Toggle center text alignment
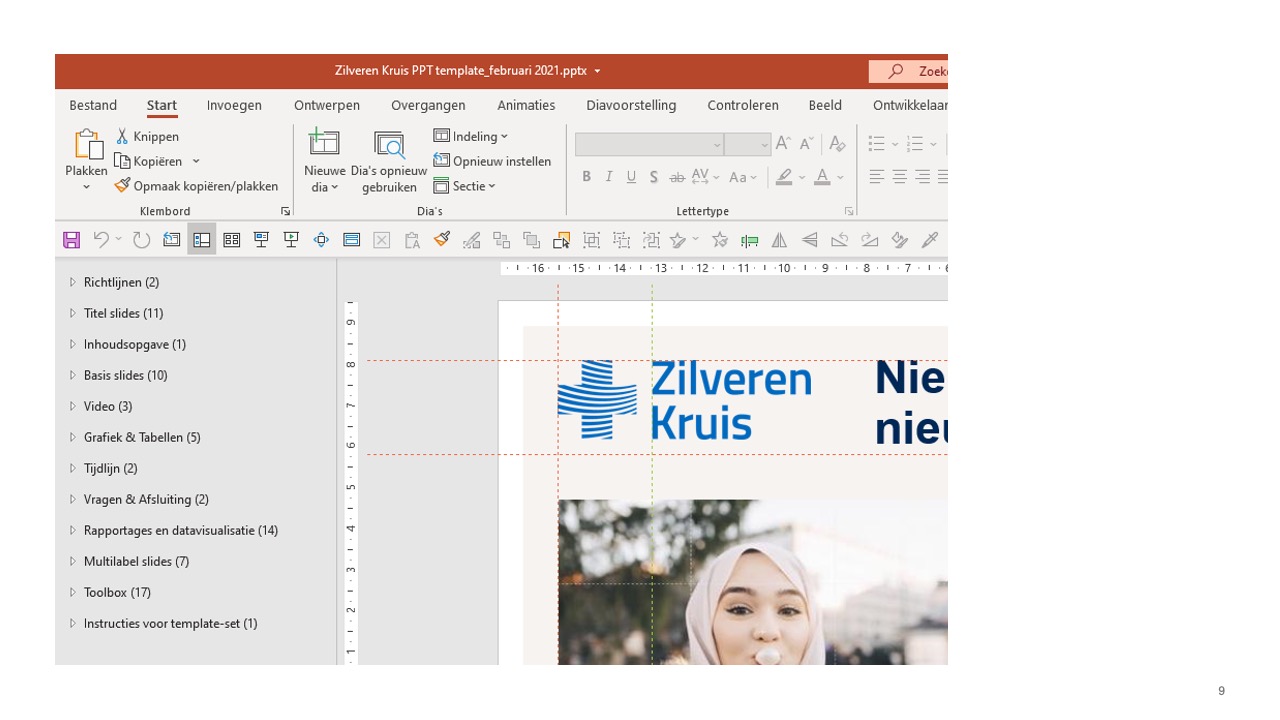 pyautogui.click(x=900, y=177)
